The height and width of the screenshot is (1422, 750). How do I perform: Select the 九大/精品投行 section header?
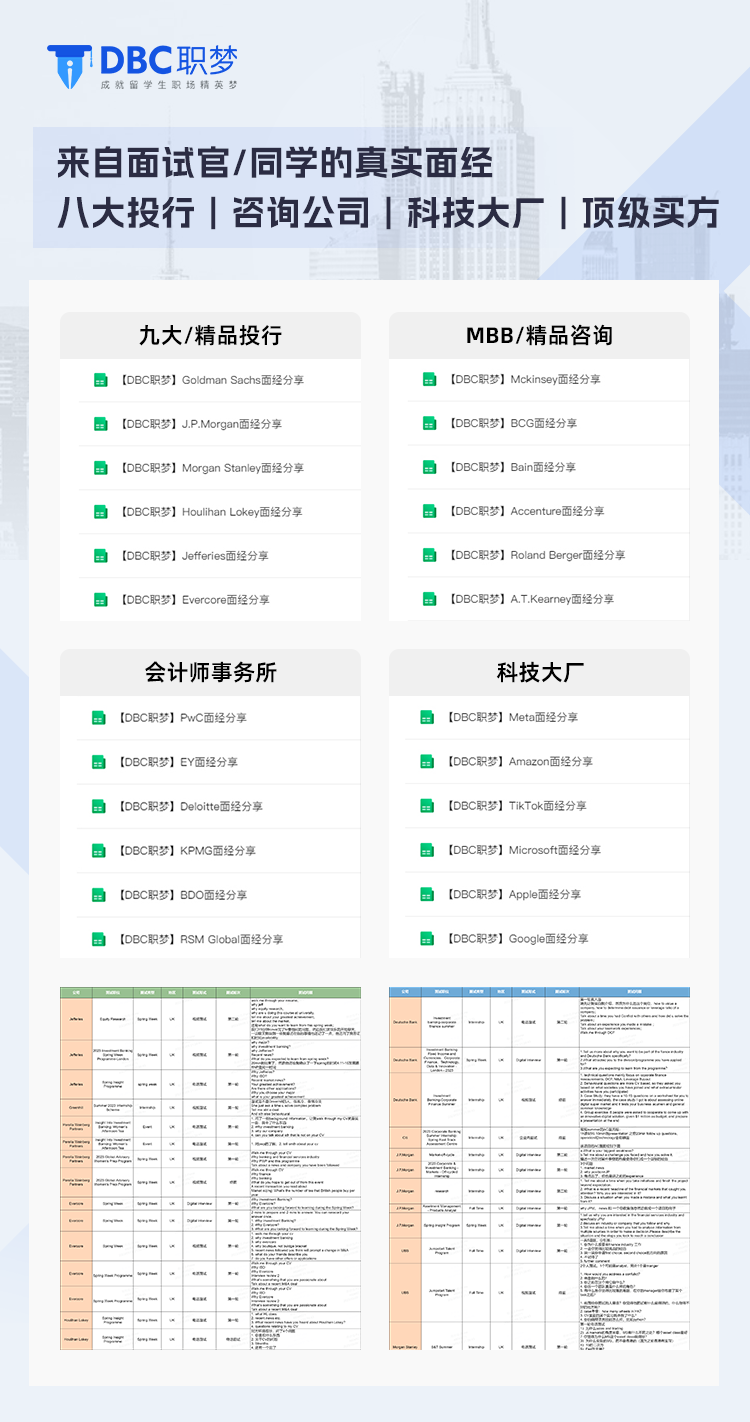pyautogui.click(x=210, y=335)
